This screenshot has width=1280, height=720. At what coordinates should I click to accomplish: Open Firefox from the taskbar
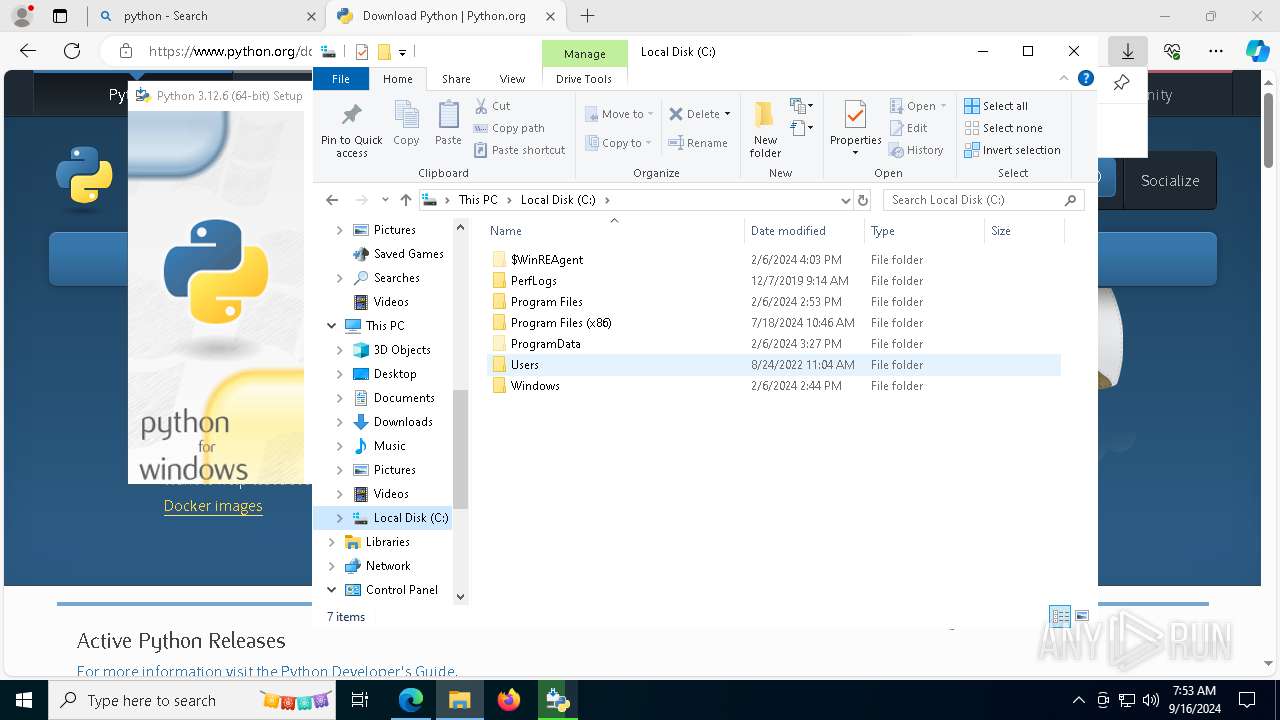click(x=509, y=700)
